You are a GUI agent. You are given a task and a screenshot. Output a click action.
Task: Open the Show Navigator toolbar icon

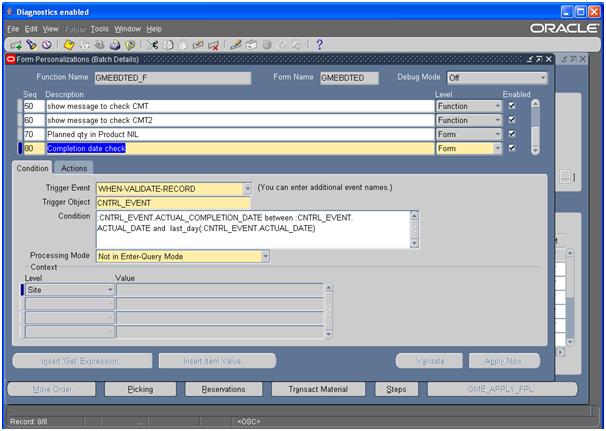46,45
